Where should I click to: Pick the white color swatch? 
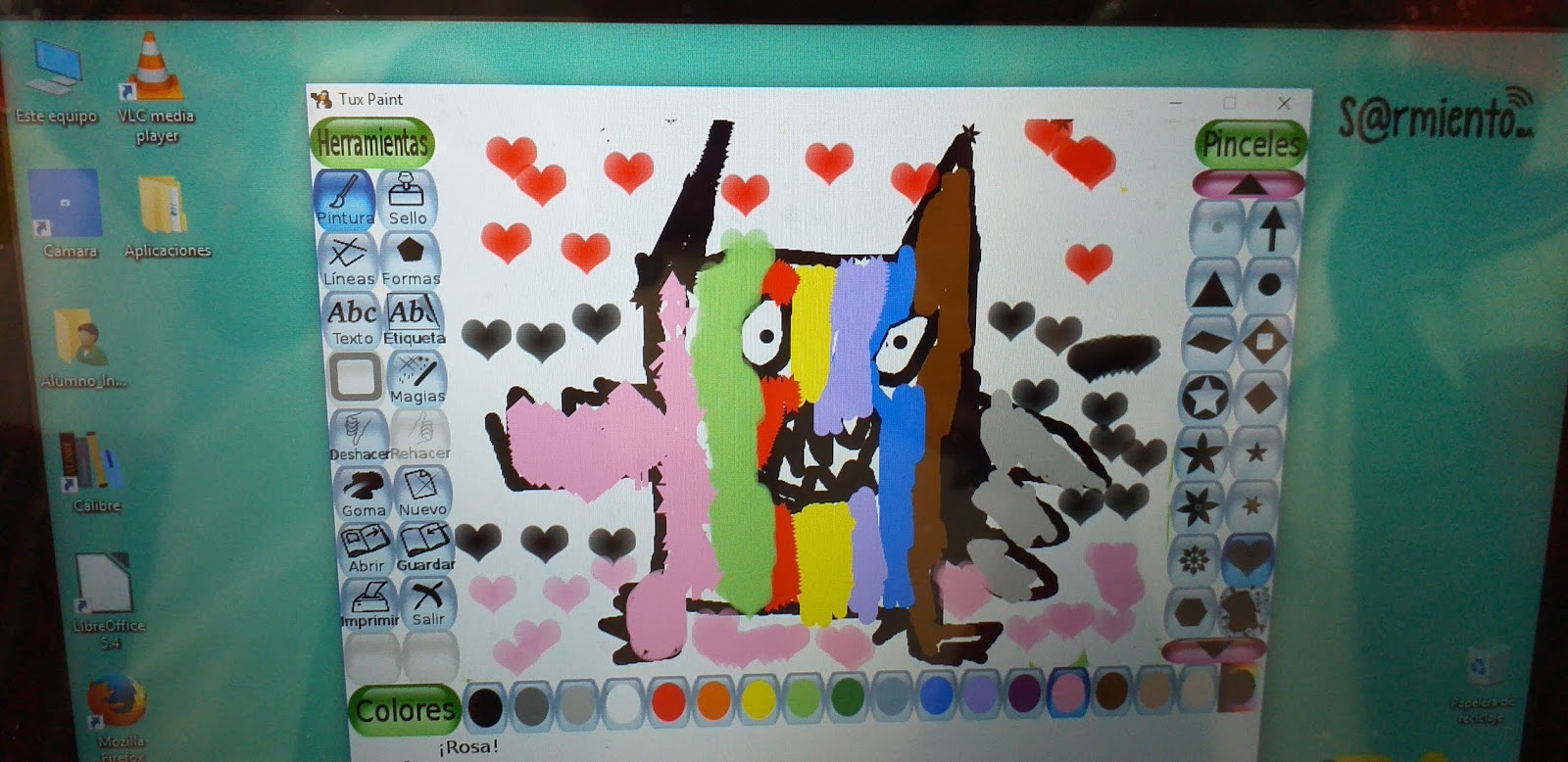[x=621, y=704]
